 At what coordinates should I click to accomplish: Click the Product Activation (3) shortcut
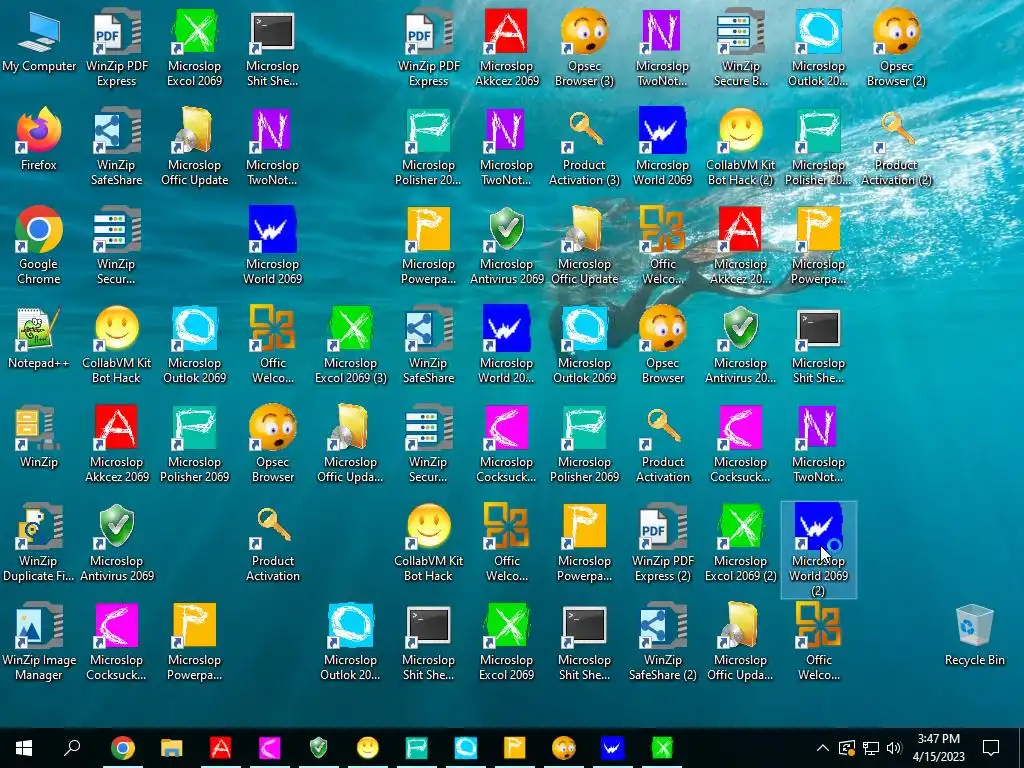pos(584,147)
